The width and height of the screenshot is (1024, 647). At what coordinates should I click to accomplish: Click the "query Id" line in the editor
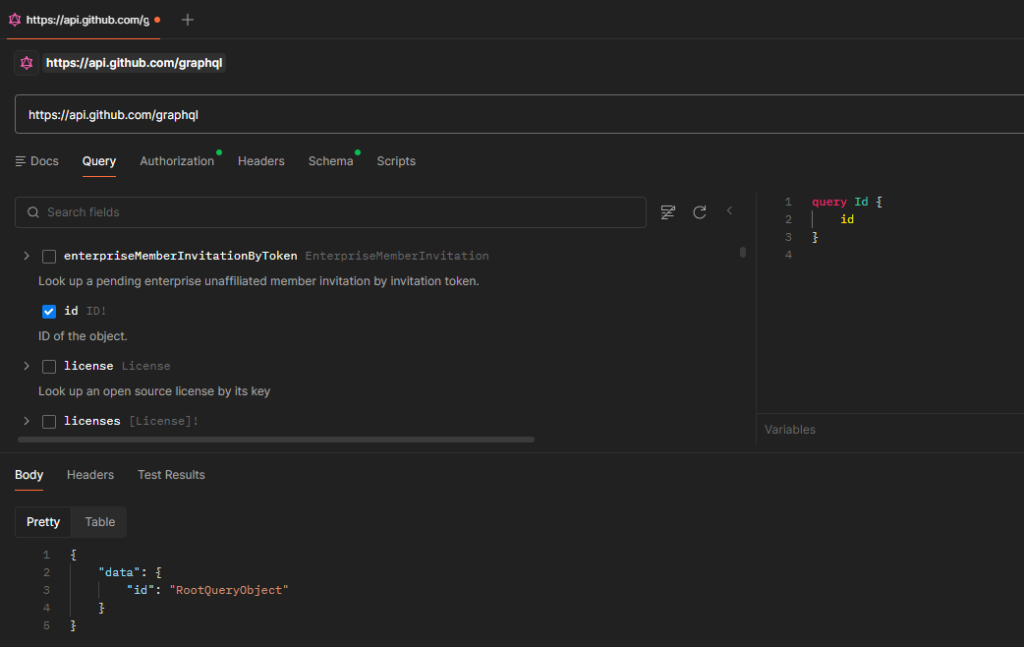847,202
